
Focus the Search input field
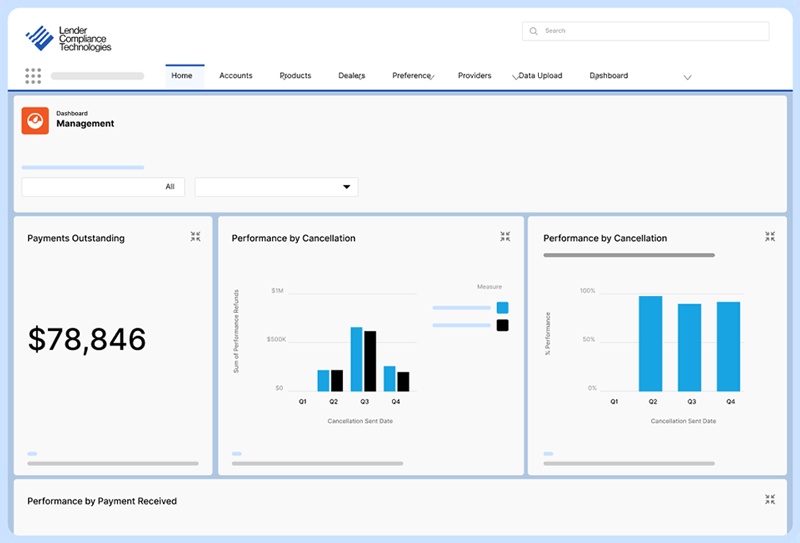point(645,31)
